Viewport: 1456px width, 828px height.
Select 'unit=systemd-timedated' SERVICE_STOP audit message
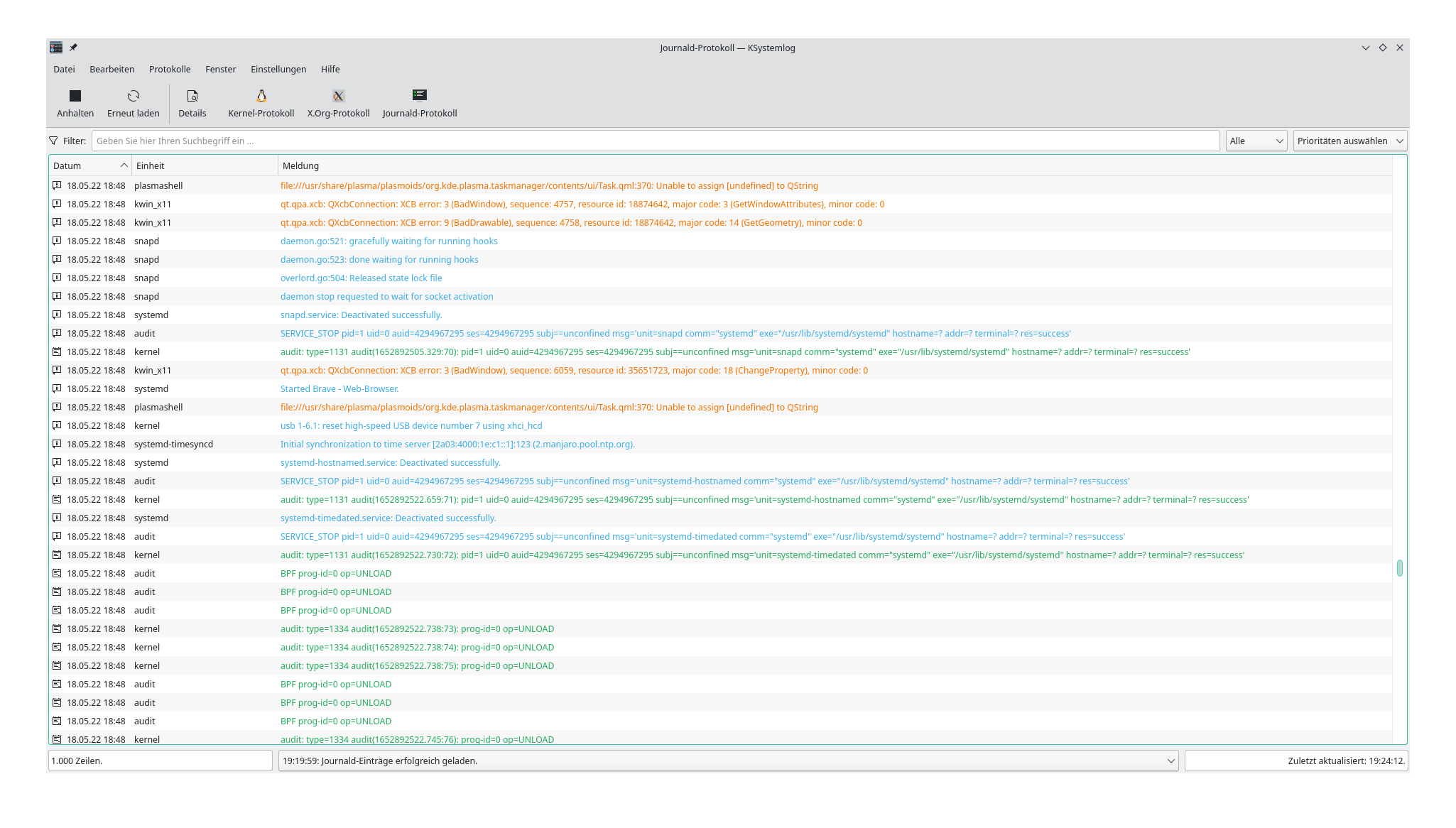pyautogui.click(x=702, y=536)
